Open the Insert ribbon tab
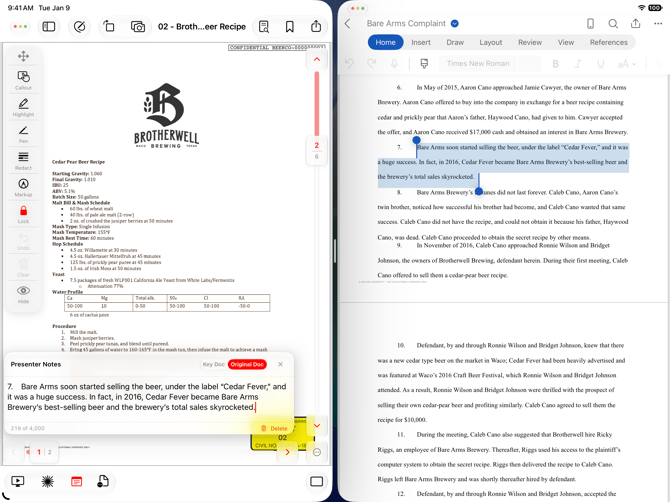The width and height of the screenshot is (670, 502). [421, 42]
